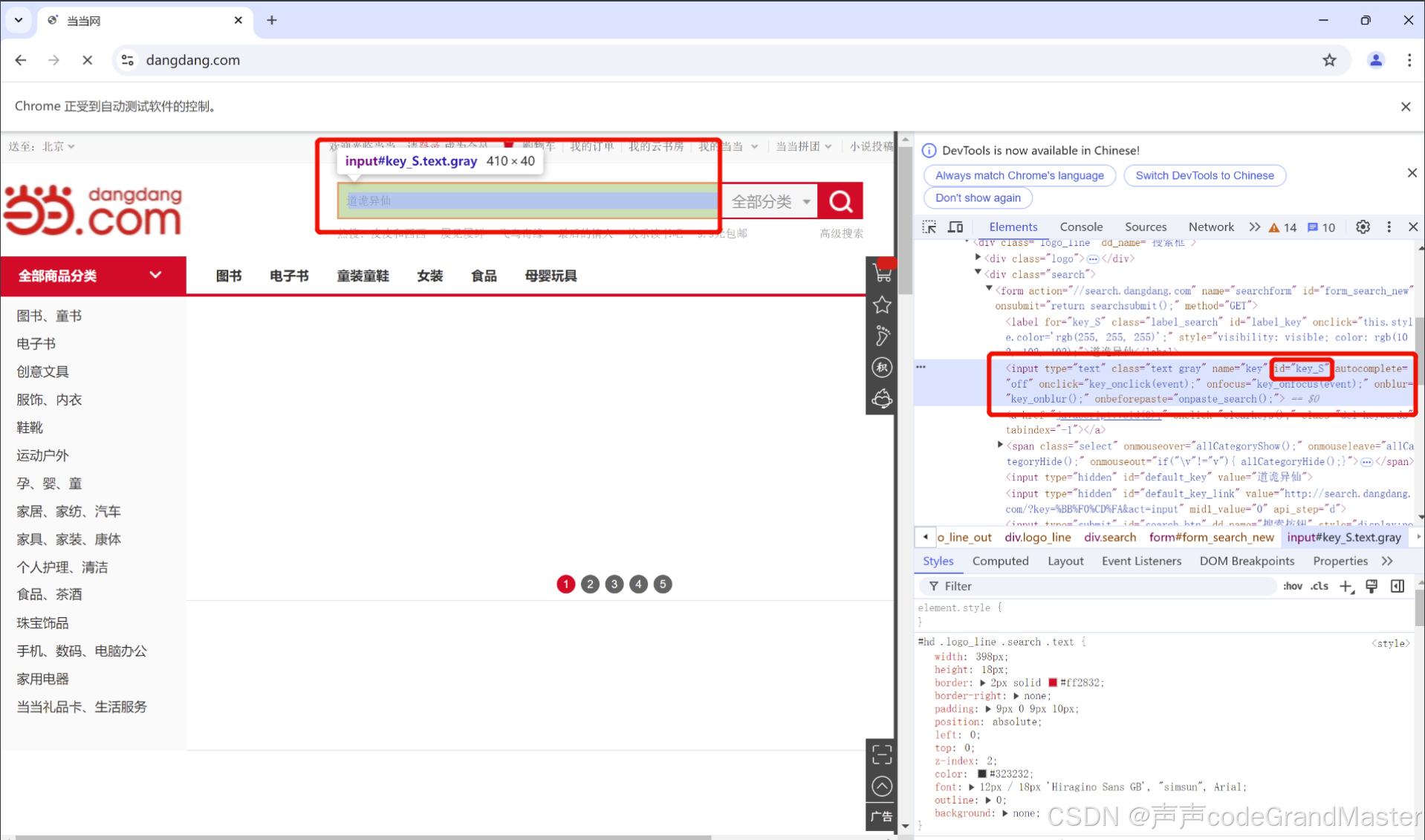This screenshot has width=1425, height=840.
Task: Show more DevTools panels chevron
Action: tap(1254, 227)
